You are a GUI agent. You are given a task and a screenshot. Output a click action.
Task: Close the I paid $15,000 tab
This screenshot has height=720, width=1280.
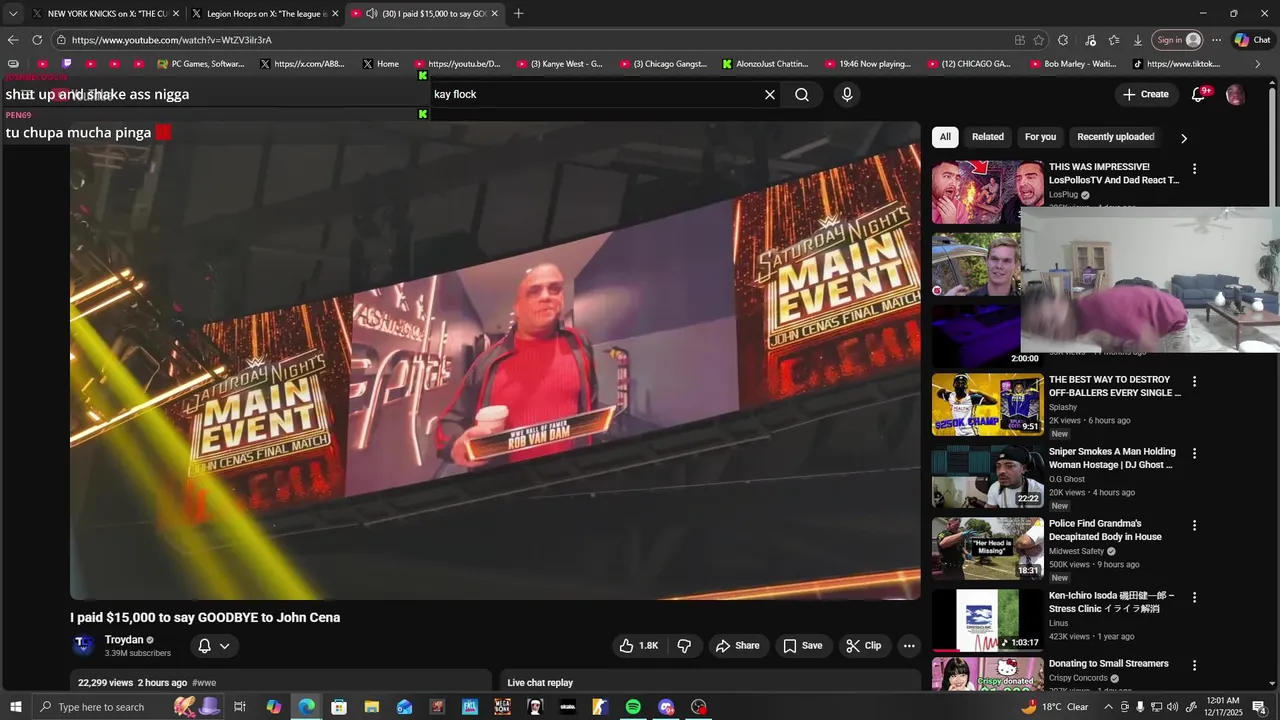tap(494, 13)
